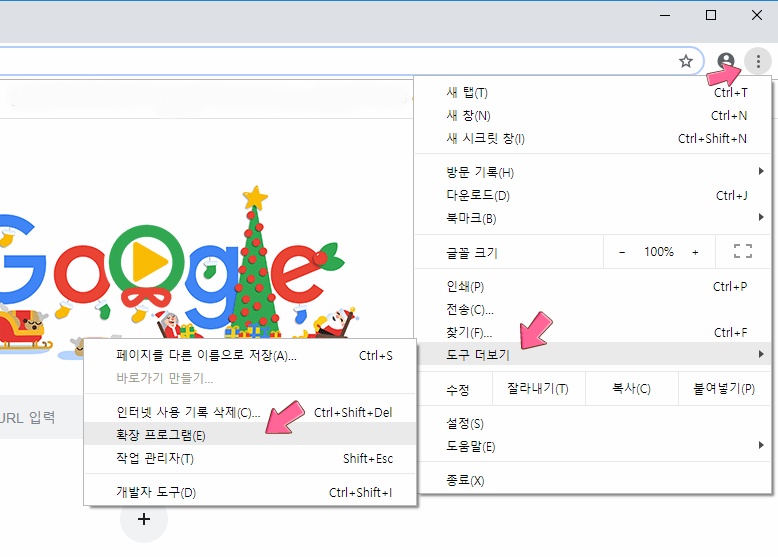Select 새 탭(T) menu item
Image resolution: width=778 pixels, height=557 pixels.
[593, 93]
